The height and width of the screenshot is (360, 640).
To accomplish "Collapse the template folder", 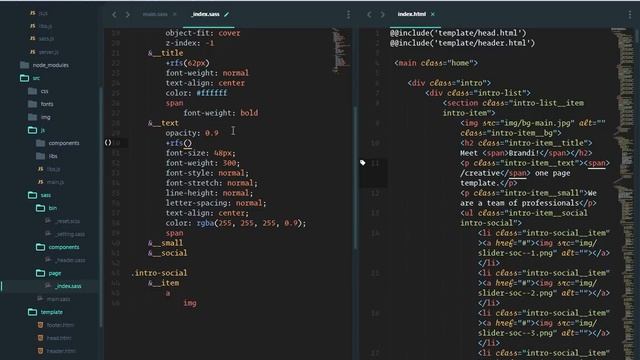I will [x=33, y=312].
